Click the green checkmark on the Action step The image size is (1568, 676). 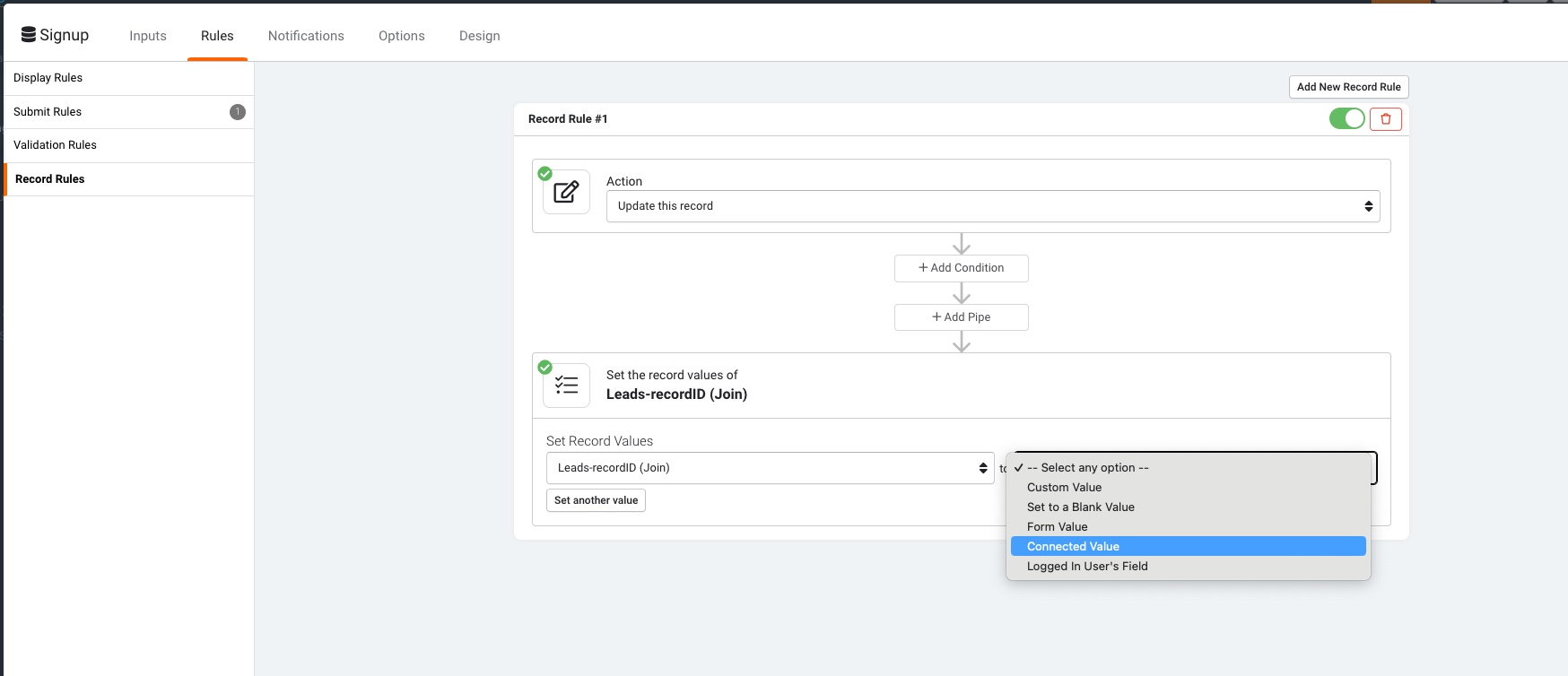(x=544, y=173)
